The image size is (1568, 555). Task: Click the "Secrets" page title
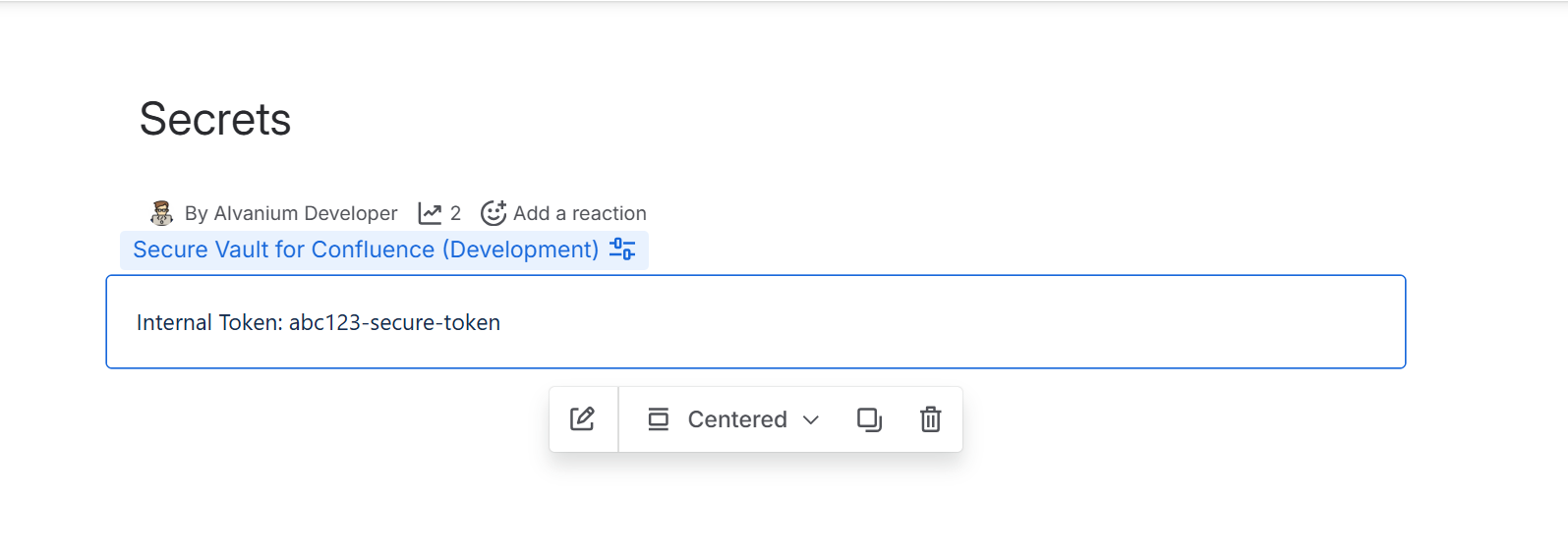pyautogui.click(x=215, y=120)
